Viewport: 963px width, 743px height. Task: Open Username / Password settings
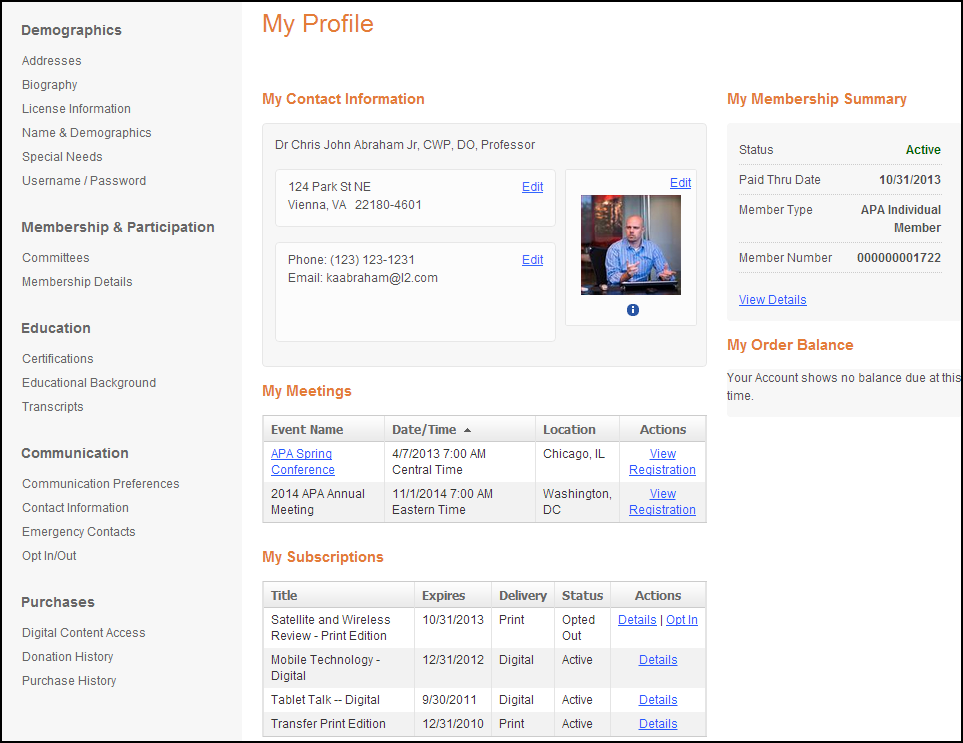[x=84, y=180]
